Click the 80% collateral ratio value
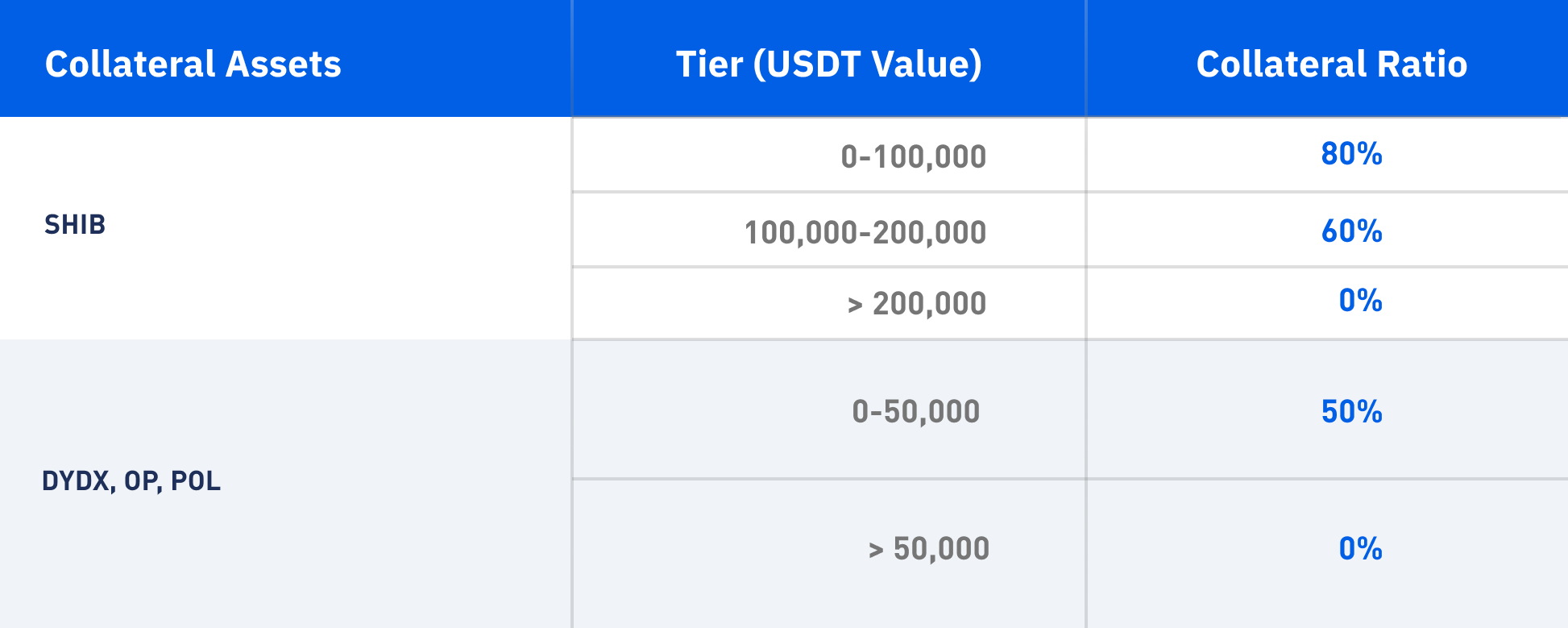The width and height of the screenshot is (1568, 628). (x=1351, y=154)
